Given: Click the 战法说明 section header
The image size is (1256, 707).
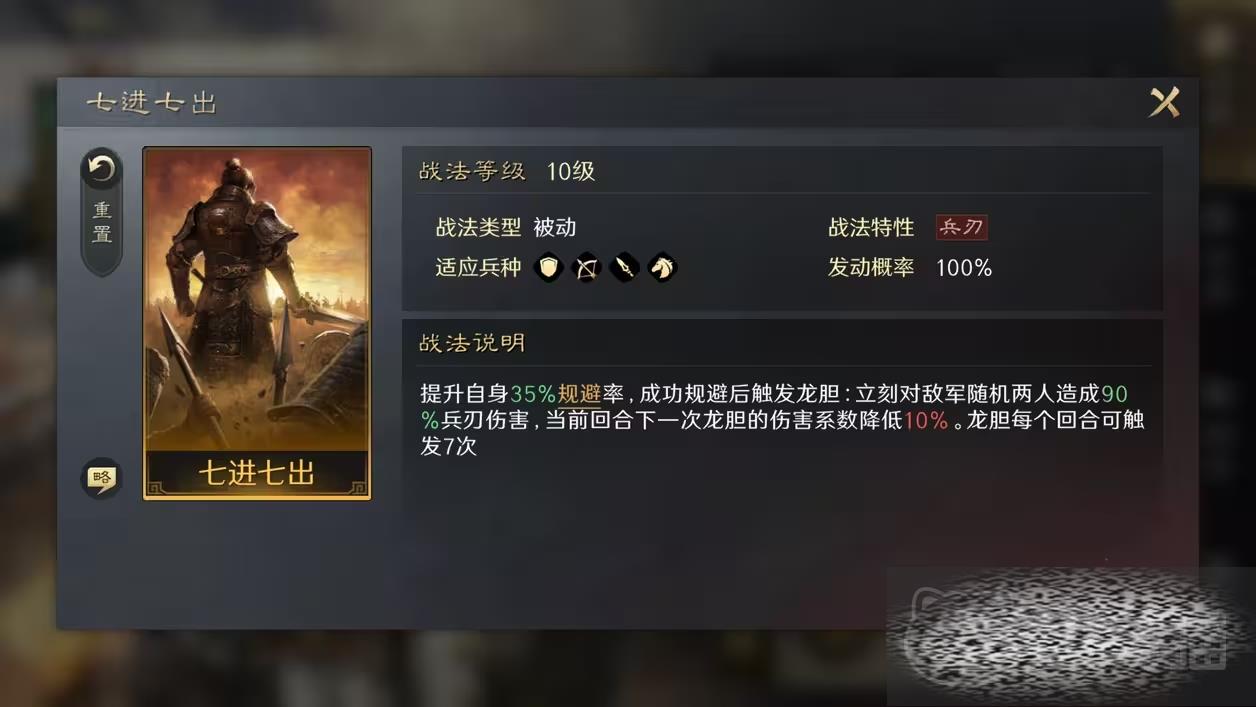Looking at the screenshot, I should point(472,343).
